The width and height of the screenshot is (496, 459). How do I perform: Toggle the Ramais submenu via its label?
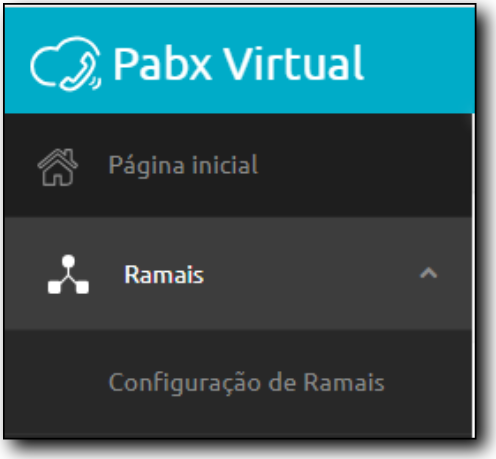point(164,275)
